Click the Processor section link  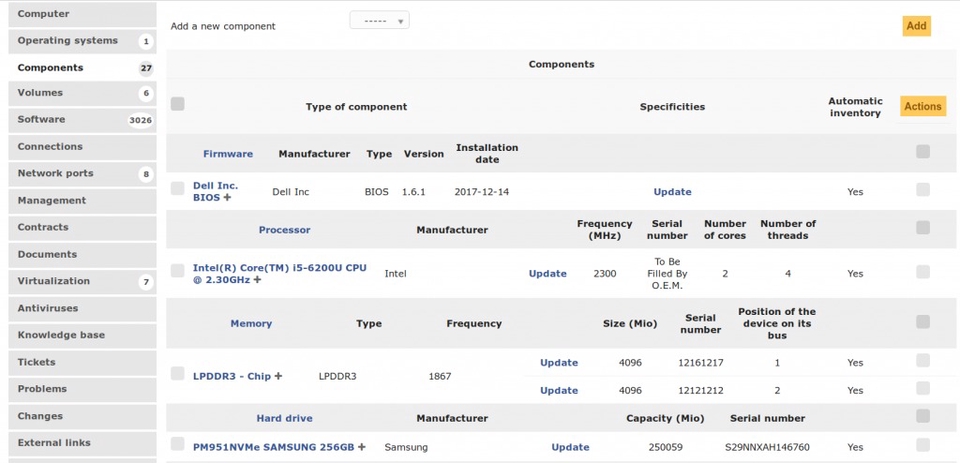click(284, 230)
